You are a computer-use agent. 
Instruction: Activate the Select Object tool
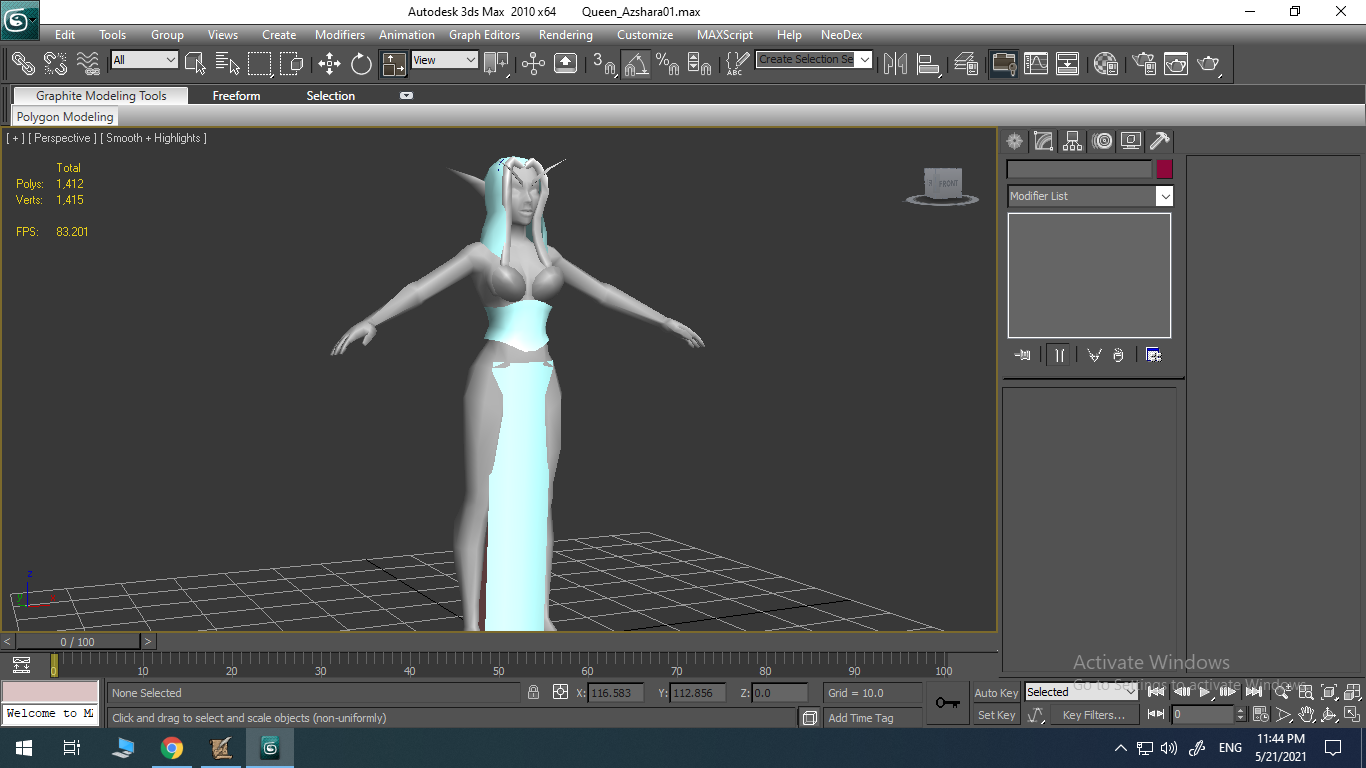pos(195,63)
